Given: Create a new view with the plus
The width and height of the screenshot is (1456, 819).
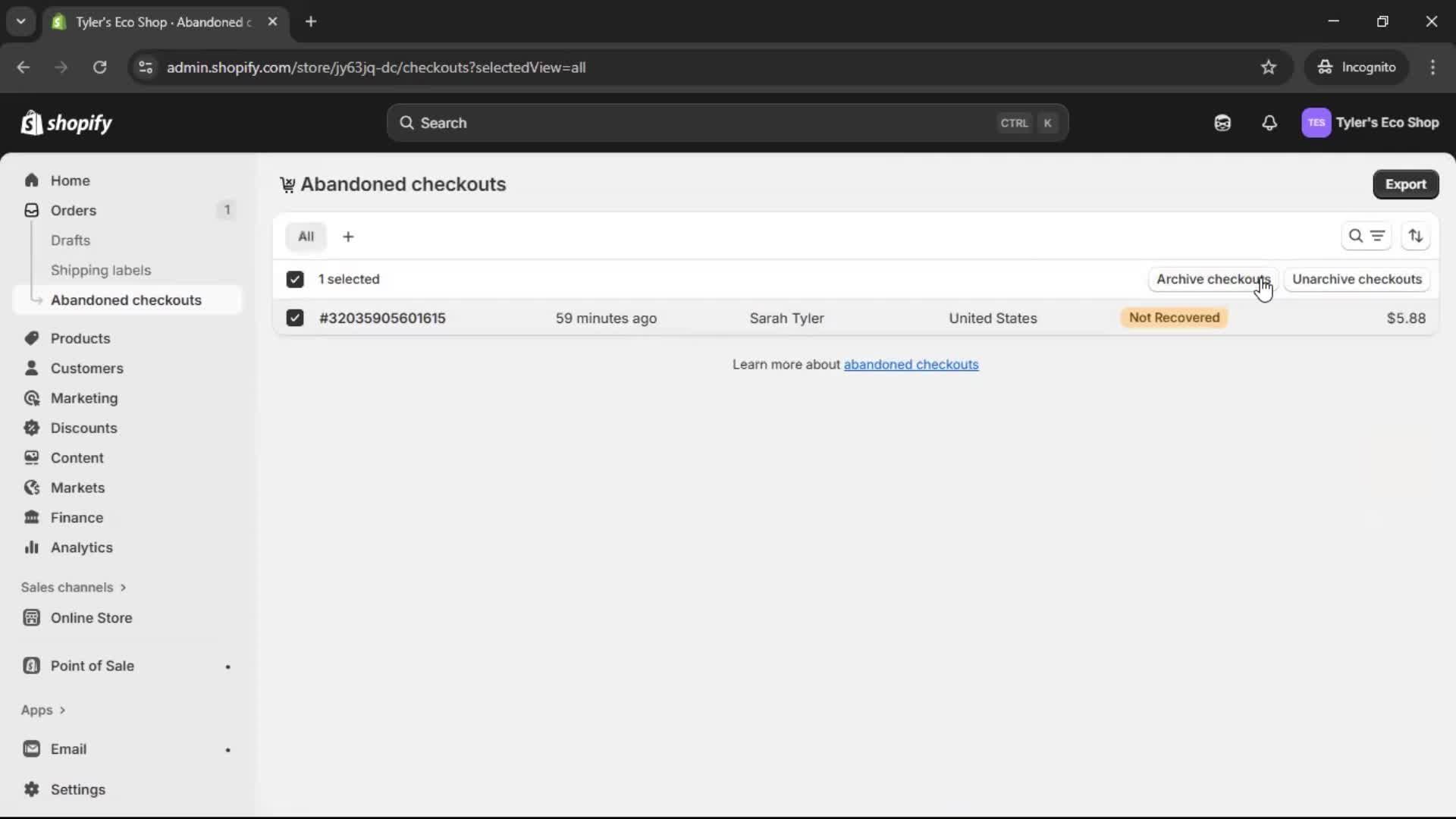Looking at the screenshot, I should coord(348,236).
